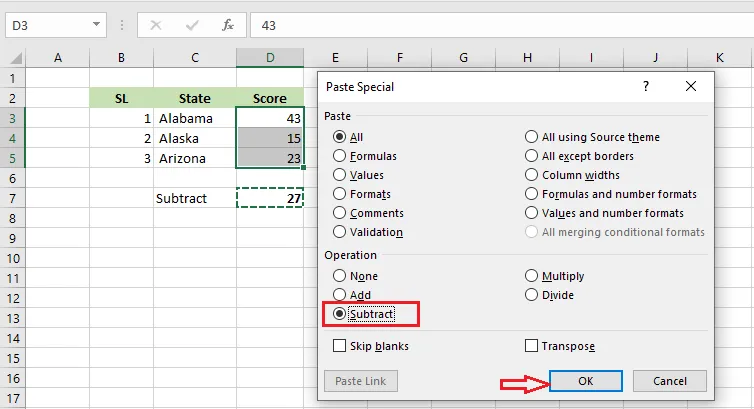Click the Alabama cell
The width and height of the screenshot is (754, 409).
tap(195, 118)
